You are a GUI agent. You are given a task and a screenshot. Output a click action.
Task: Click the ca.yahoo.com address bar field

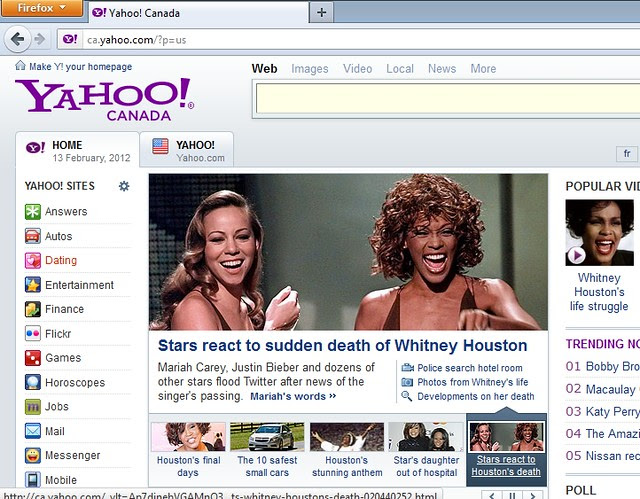tap(351, 40)
